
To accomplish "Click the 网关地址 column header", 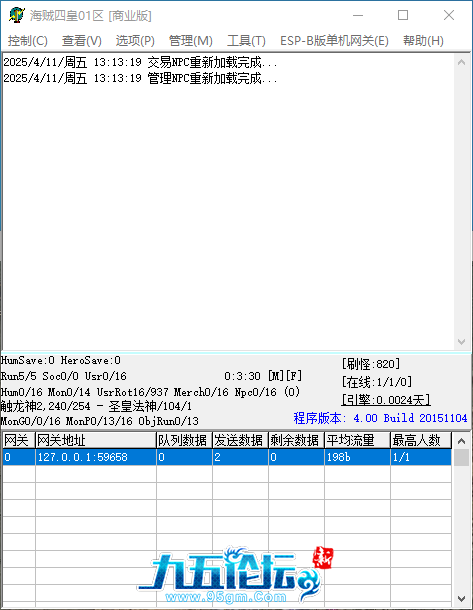I will pos(96,440).
